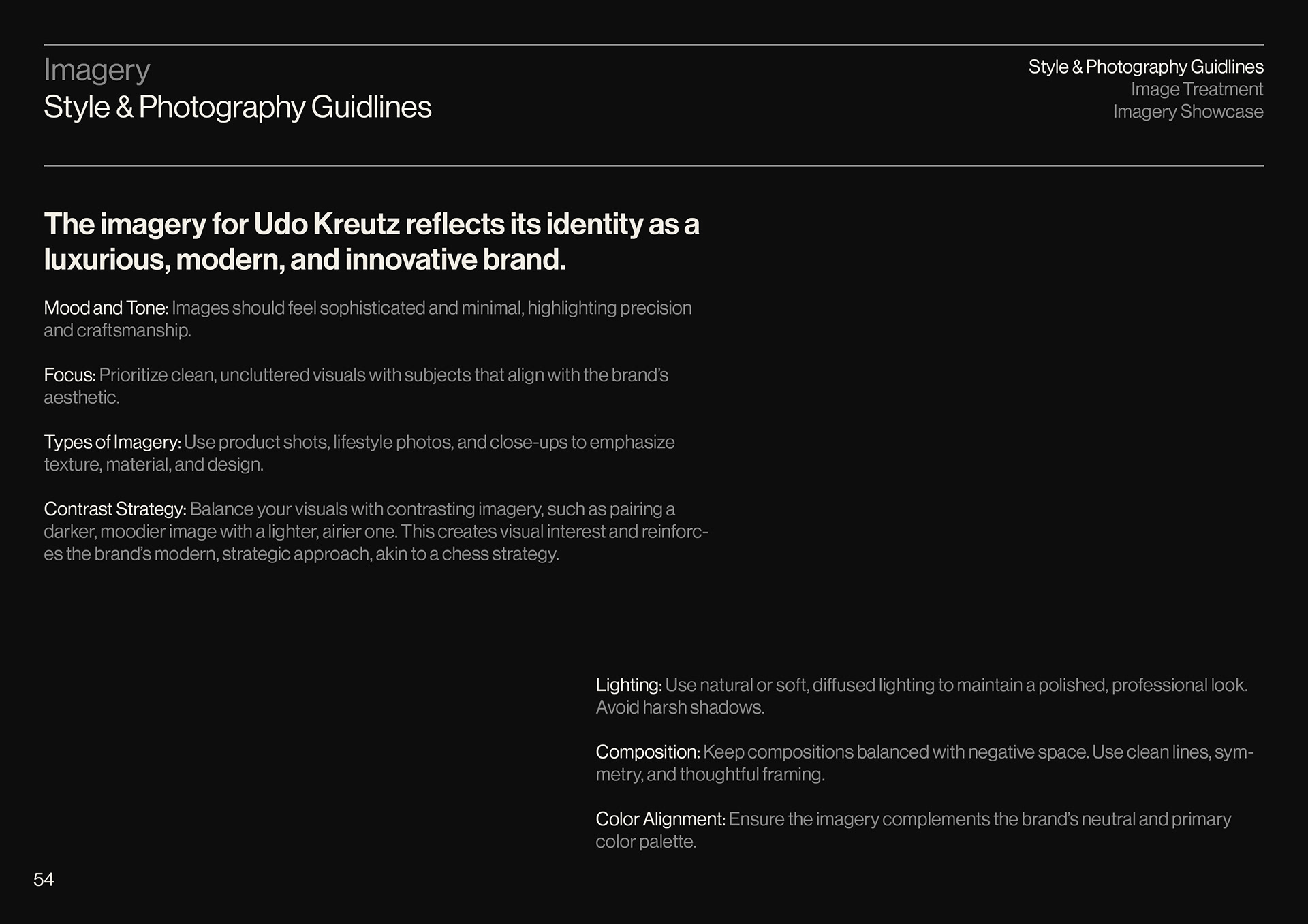Click the Mood and Tone label
The height and width of the screenshot is (924, 1308).
pyautogui.click(x=106, y=308)
